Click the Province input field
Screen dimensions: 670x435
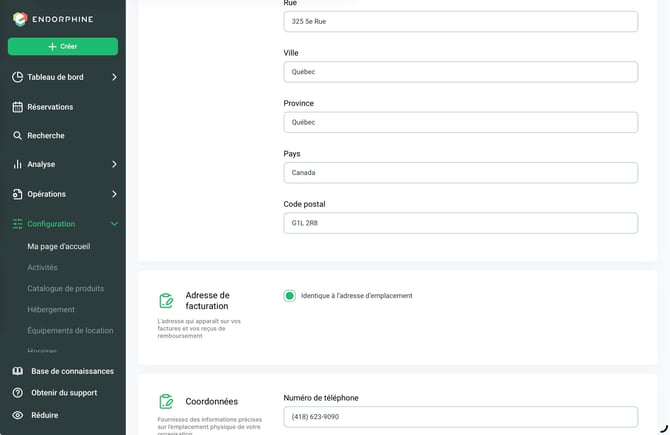(x=461, y=122)
